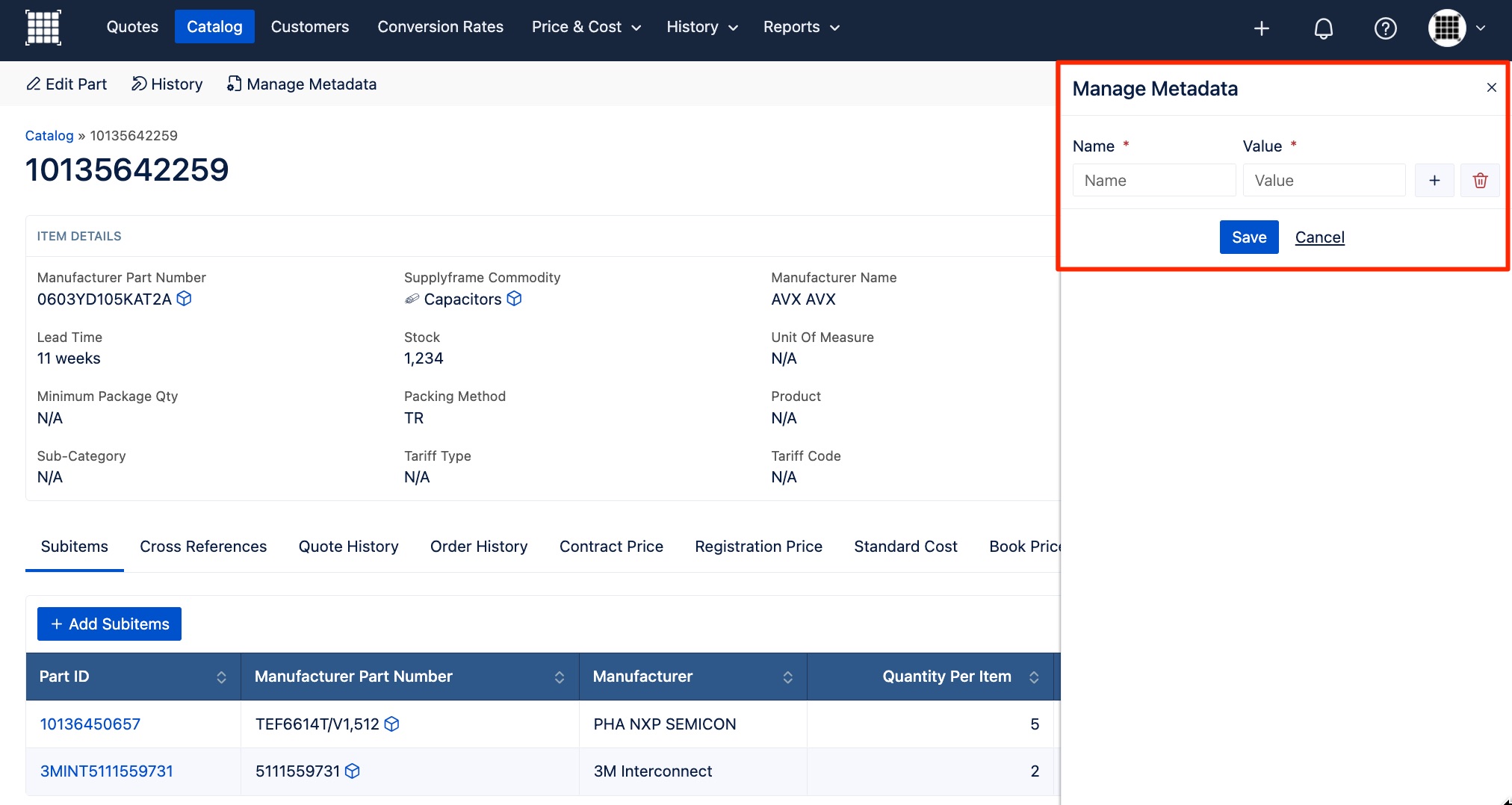
Task: Open part 10136450657
Action: click(90, 724)
